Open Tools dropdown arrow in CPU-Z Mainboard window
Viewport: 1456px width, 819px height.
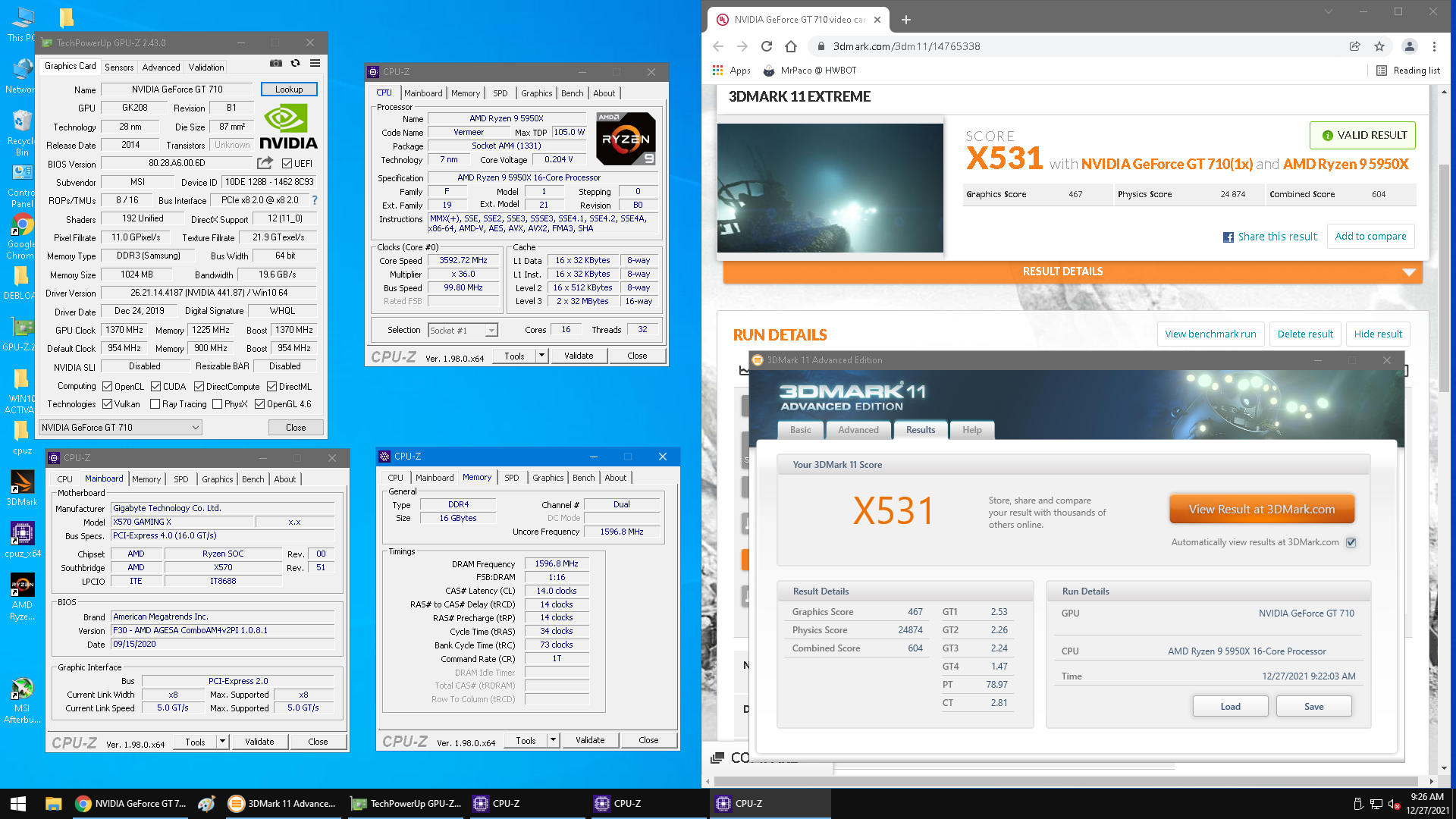point(222,742)
